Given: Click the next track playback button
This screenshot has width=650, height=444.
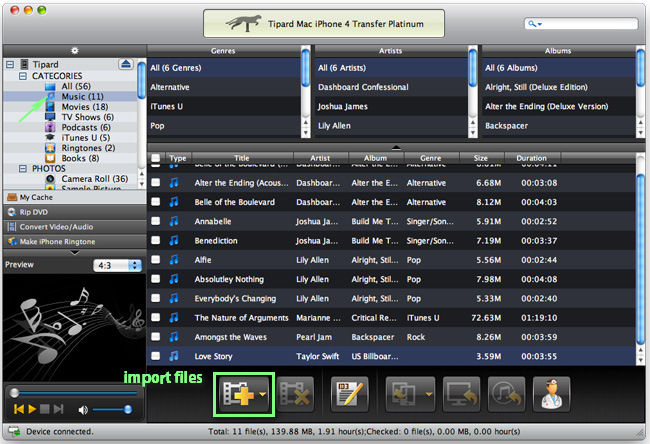Looking at the screenshot, I should pyautogui.click(x=58, y=409).
